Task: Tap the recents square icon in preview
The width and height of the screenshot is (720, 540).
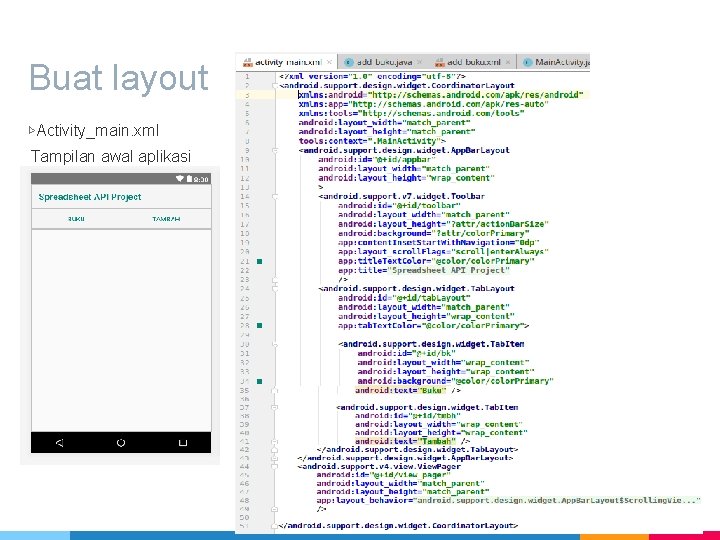Action: 183,443
